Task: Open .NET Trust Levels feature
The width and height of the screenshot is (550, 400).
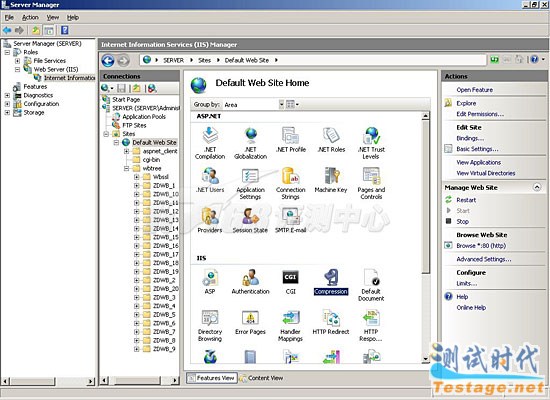Action: click(371, 143)
